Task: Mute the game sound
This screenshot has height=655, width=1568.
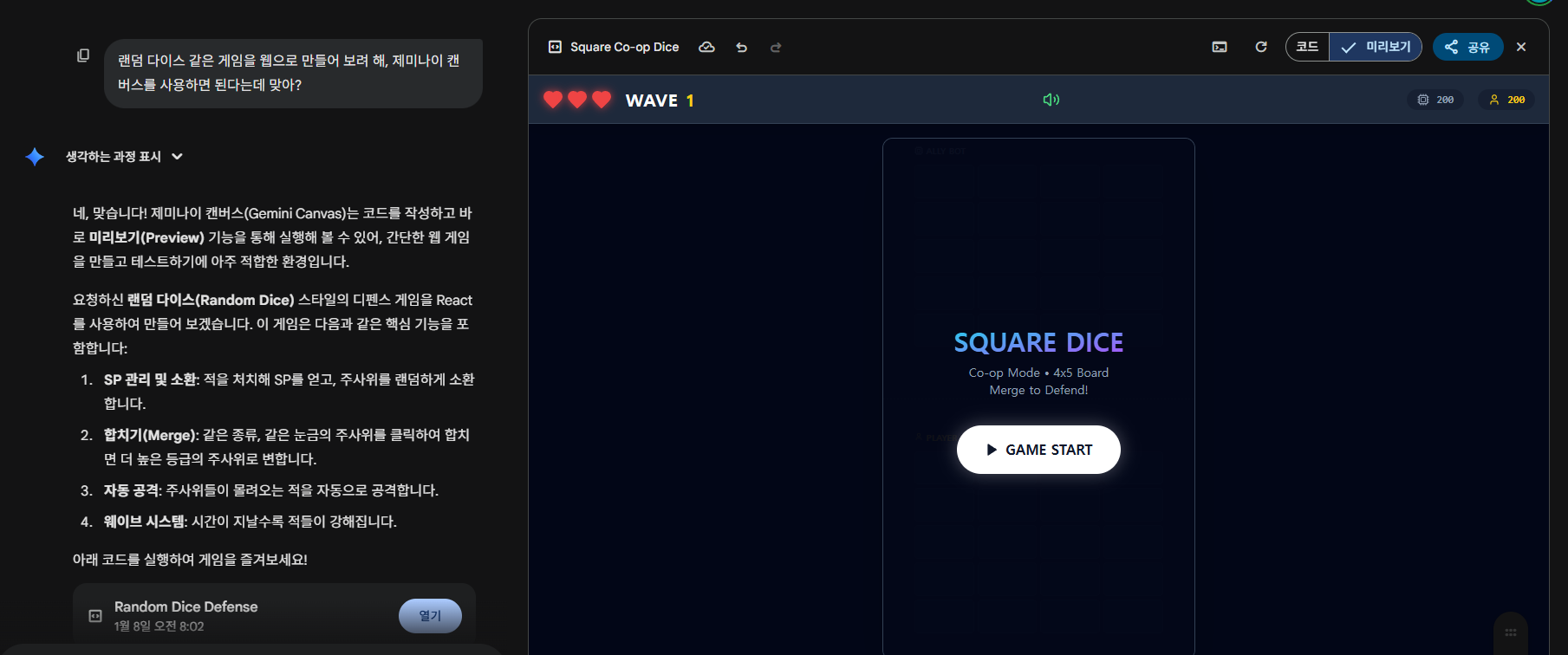Action: 1051,100
